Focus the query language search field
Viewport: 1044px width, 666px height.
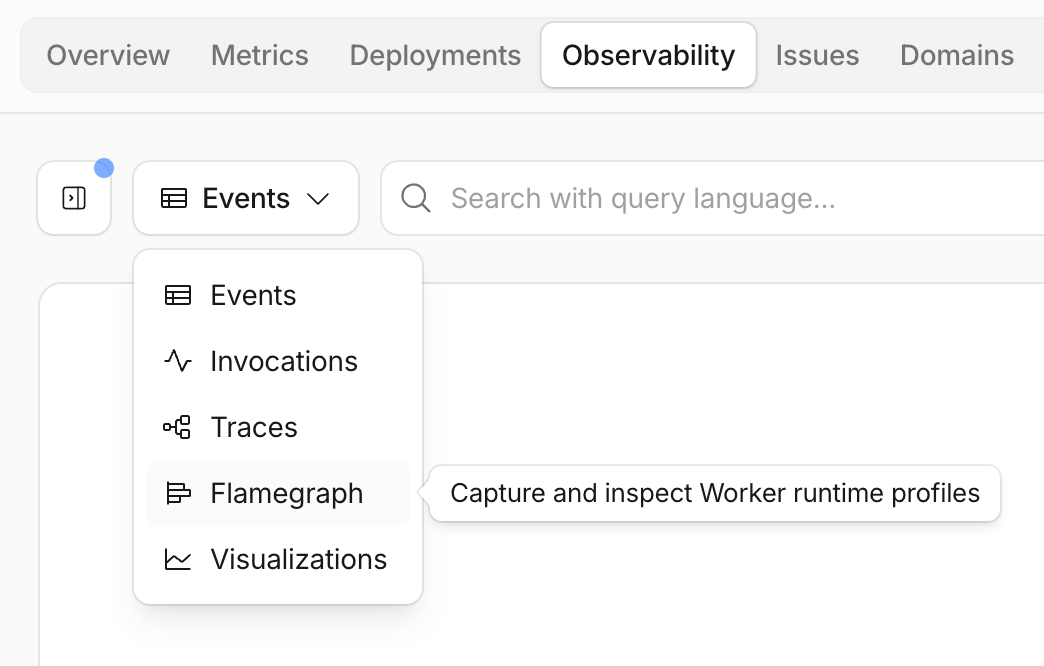click(x=712, y=198)
